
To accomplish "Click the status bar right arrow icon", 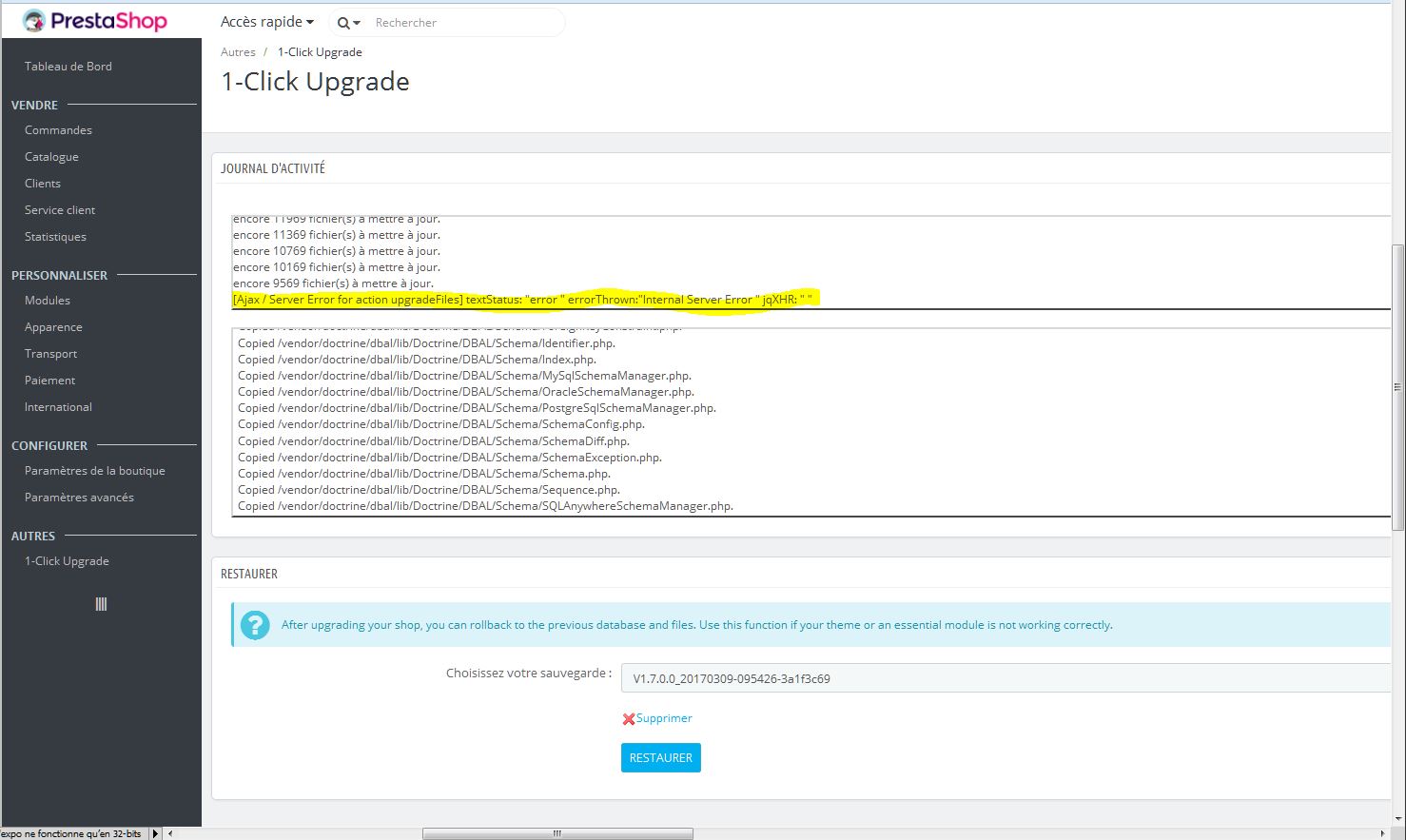I will click(156, 833).
